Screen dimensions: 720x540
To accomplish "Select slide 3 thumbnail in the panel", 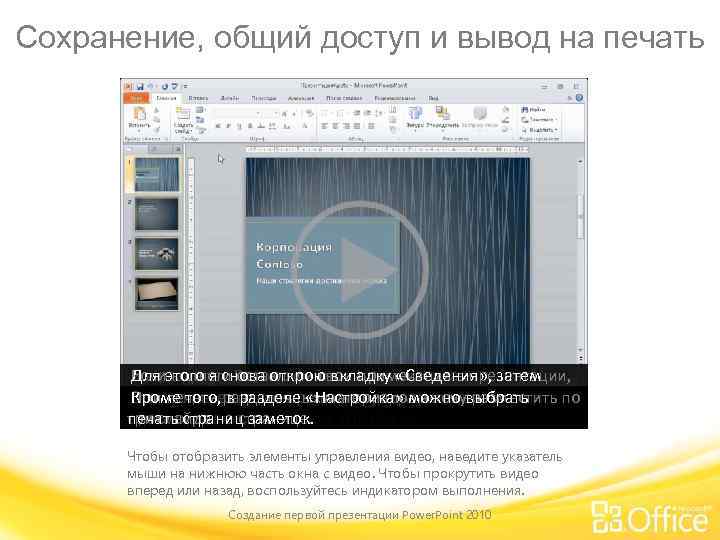I will click(x=157, y=254).
